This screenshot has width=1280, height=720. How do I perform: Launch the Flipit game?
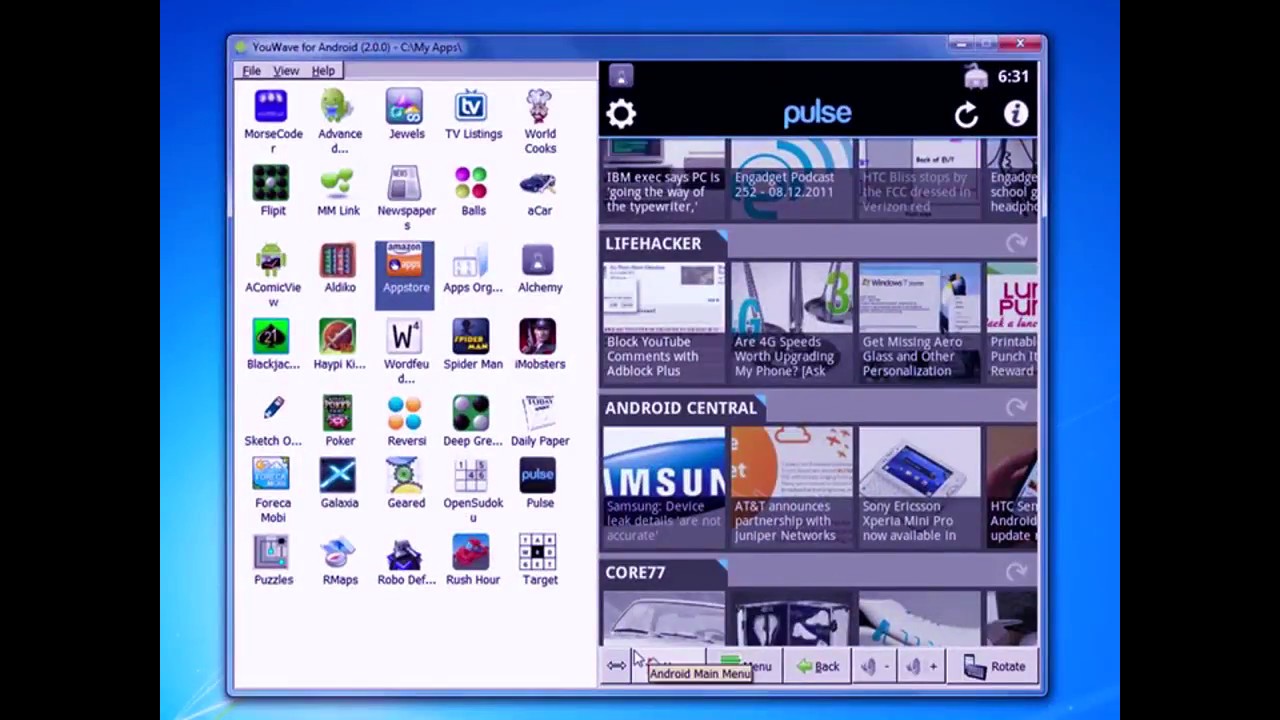pyautogui.click(x=271, y=184)
